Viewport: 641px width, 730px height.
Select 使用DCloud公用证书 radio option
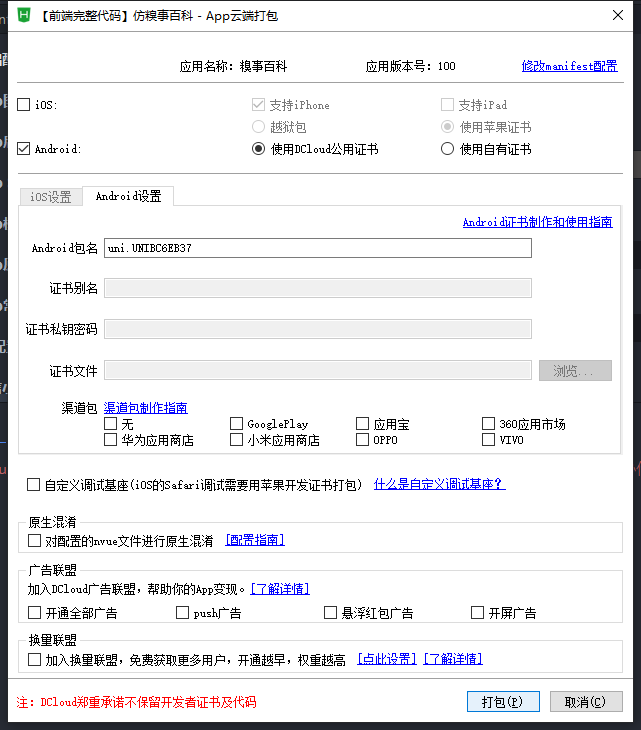[x=258, y=149]
